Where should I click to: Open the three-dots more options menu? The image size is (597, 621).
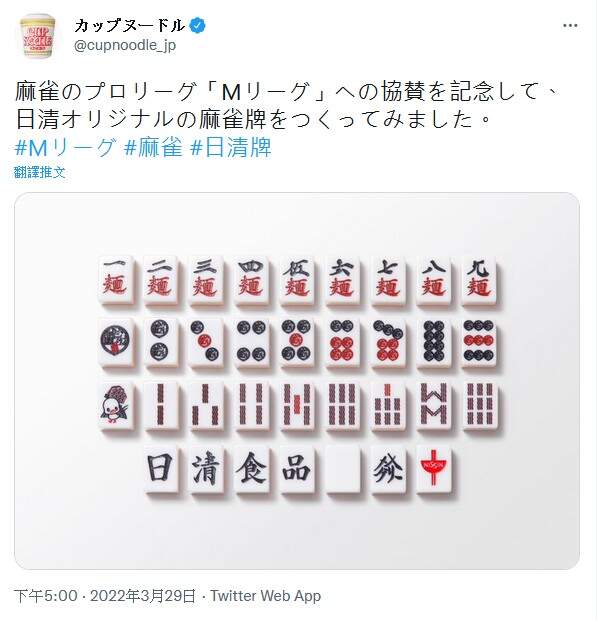click(x=570, y=26)
